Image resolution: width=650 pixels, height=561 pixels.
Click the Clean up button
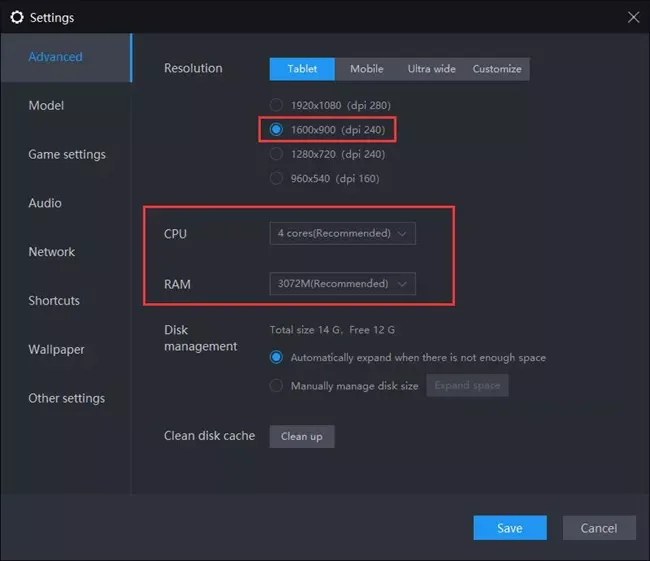pyautogui.click(x=302, y=437)
